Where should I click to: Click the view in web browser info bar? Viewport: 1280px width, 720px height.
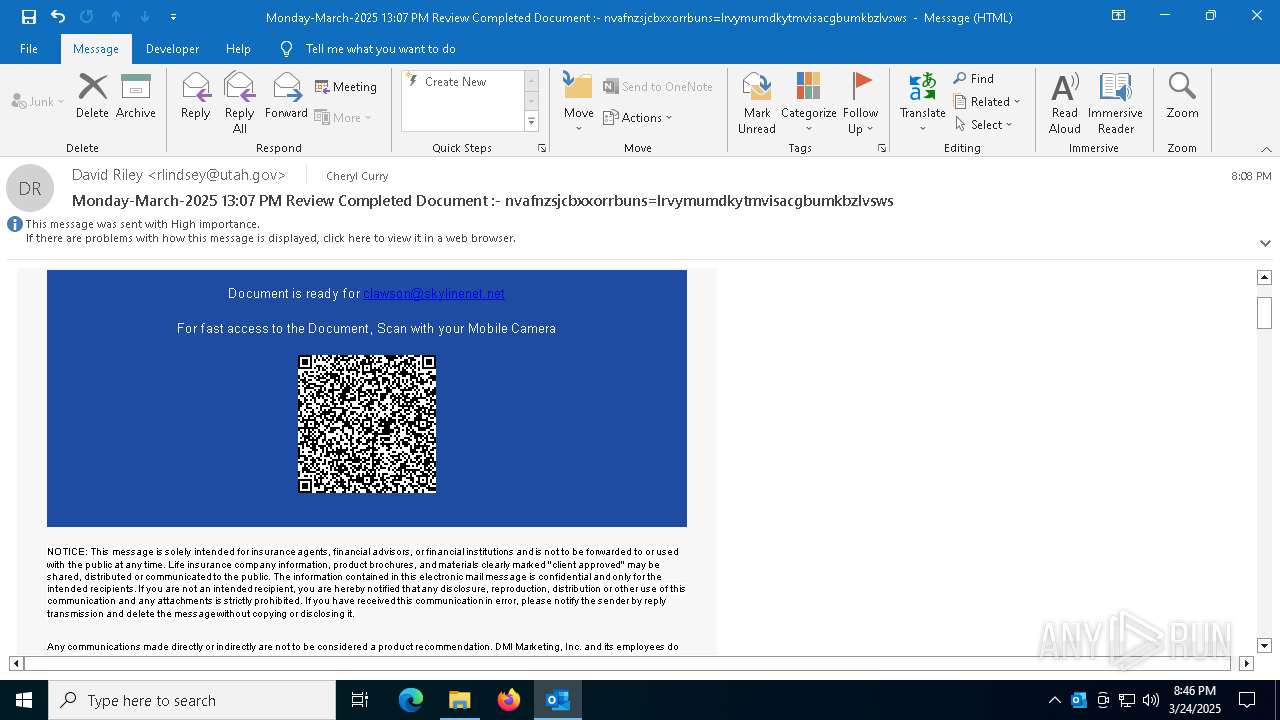pyautogui.click(x=271, y=239)
